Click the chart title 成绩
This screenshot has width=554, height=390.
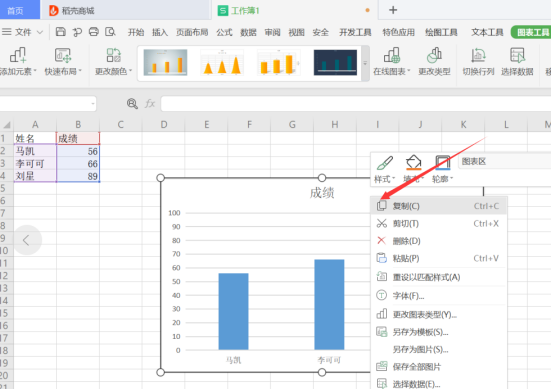[x=322, y=193]
